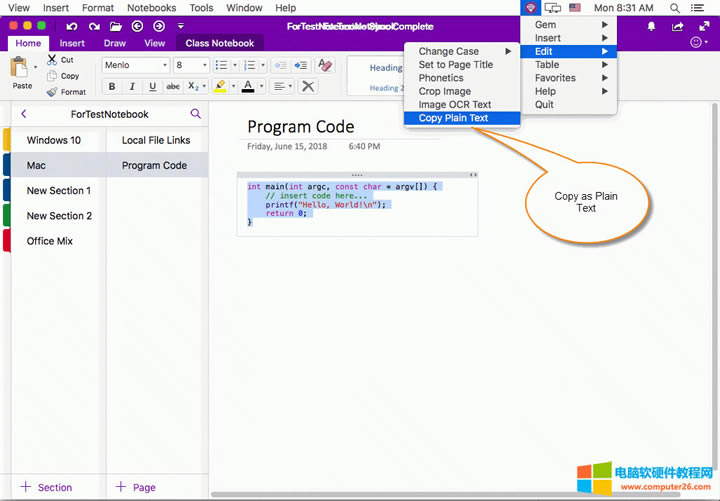The image size is (720, 501).
Task: Open the notebook folder icon
Action: coord(116,26)
